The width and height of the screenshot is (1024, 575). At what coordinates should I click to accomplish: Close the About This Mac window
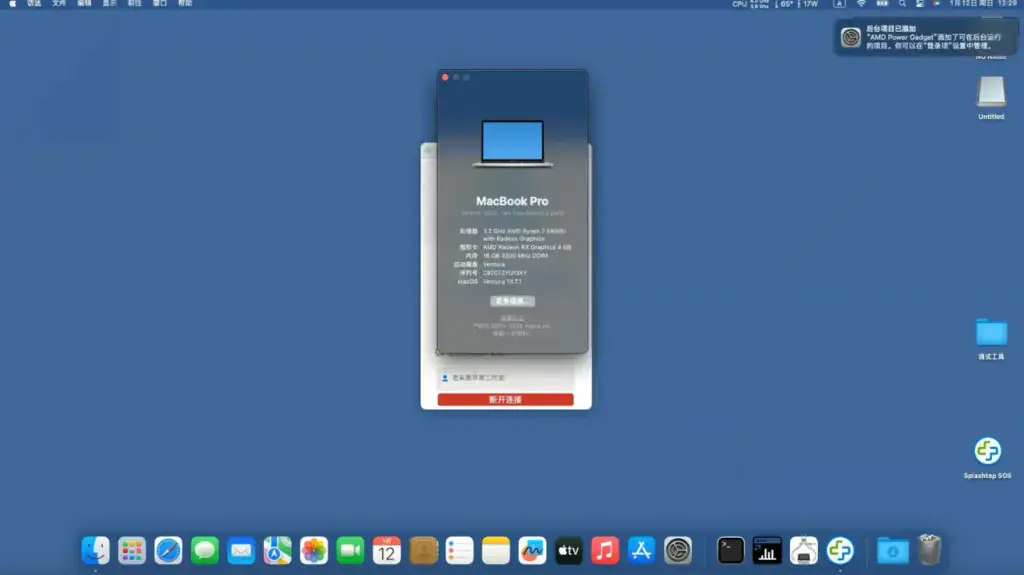tap(445, 77)
